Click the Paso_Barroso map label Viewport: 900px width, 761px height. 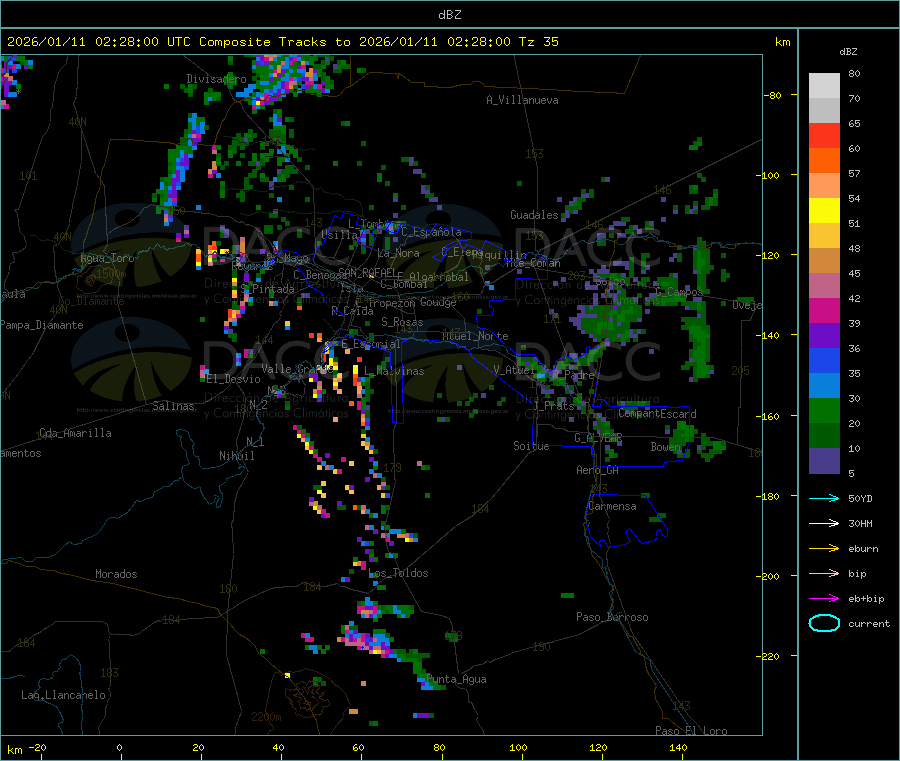(612, 617)
